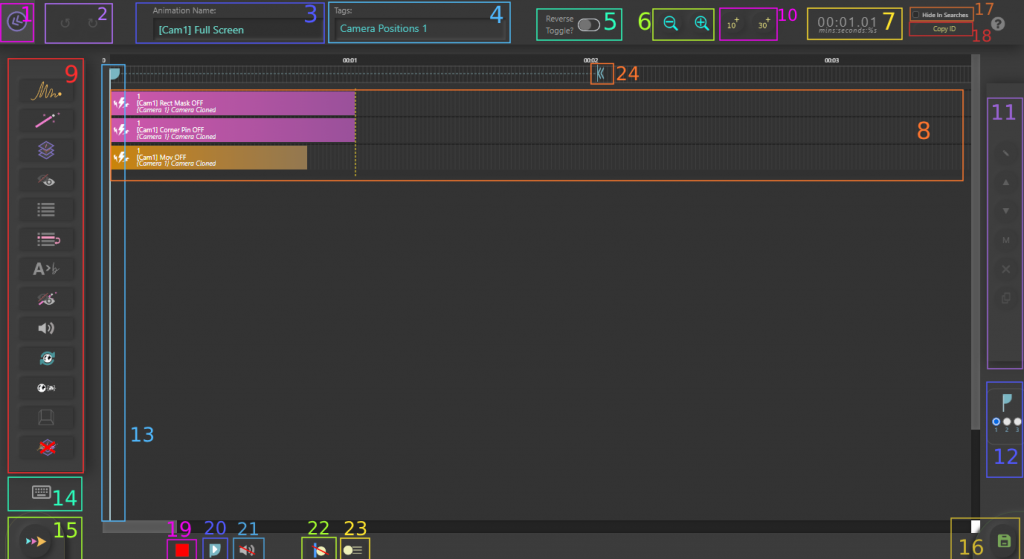Add 30 seconds with the 30+ button

pos(762,25)
